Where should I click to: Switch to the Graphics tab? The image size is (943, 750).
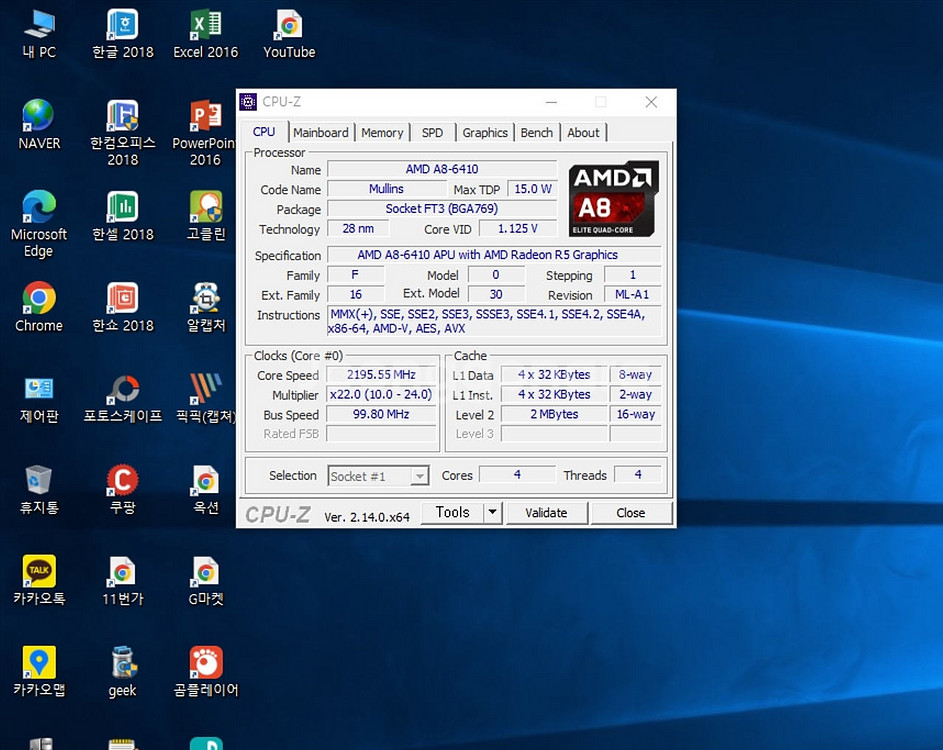[x=485, y=133]
